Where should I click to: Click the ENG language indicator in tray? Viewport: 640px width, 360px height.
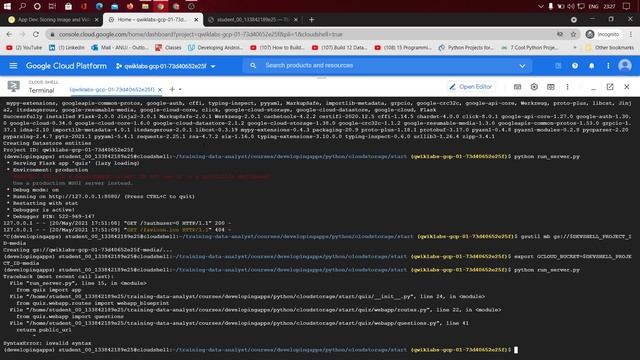[593, 7]
